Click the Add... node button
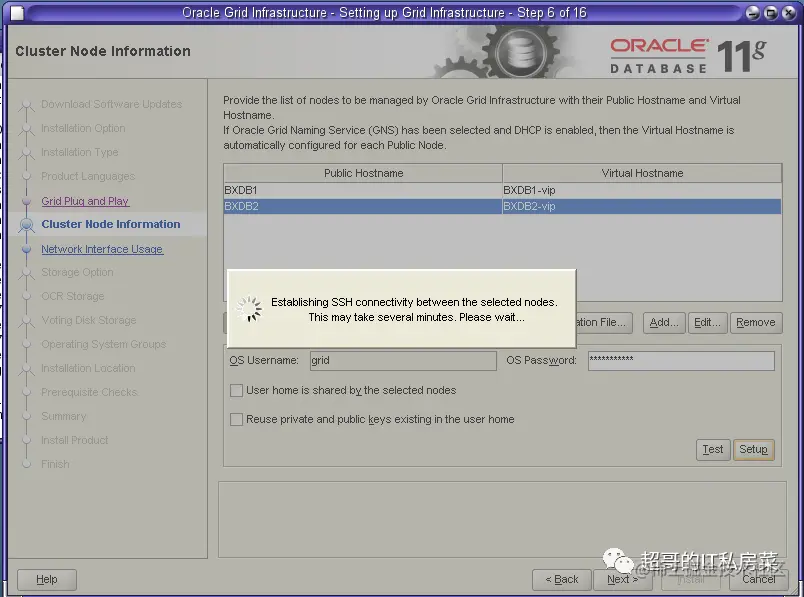Image resolution: width=804 pixels, height=597 pixels. point(664,323)
